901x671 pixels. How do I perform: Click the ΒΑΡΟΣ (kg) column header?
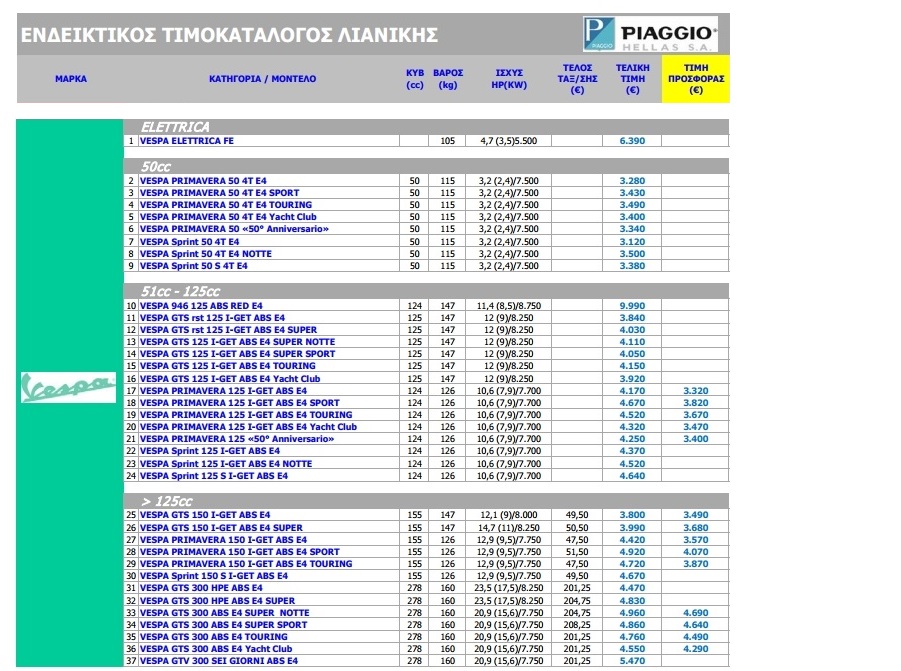(x=448, y=79)
